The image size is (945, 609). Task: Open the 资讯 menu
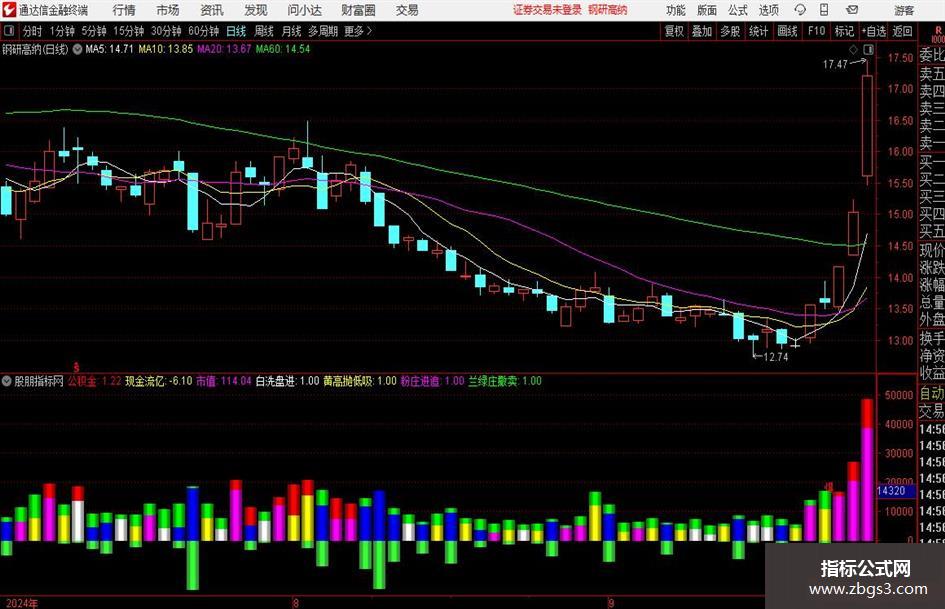[212, 10]
